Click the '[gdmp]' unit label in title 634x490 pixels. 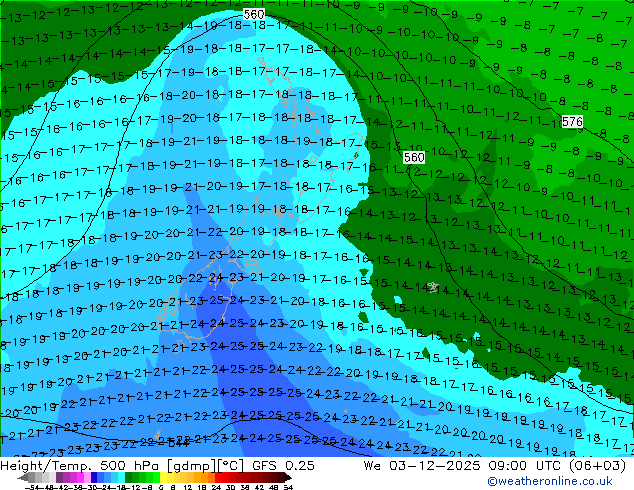[191, 466]
